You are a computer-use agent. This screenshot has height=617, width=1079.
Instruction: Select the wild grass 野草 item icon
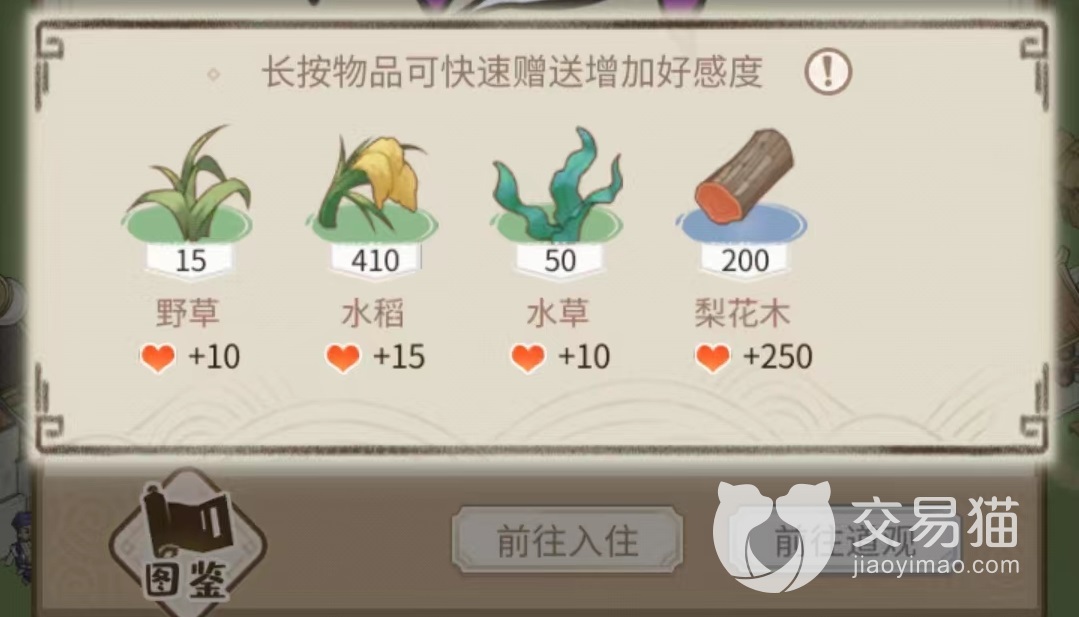[187, 182]
